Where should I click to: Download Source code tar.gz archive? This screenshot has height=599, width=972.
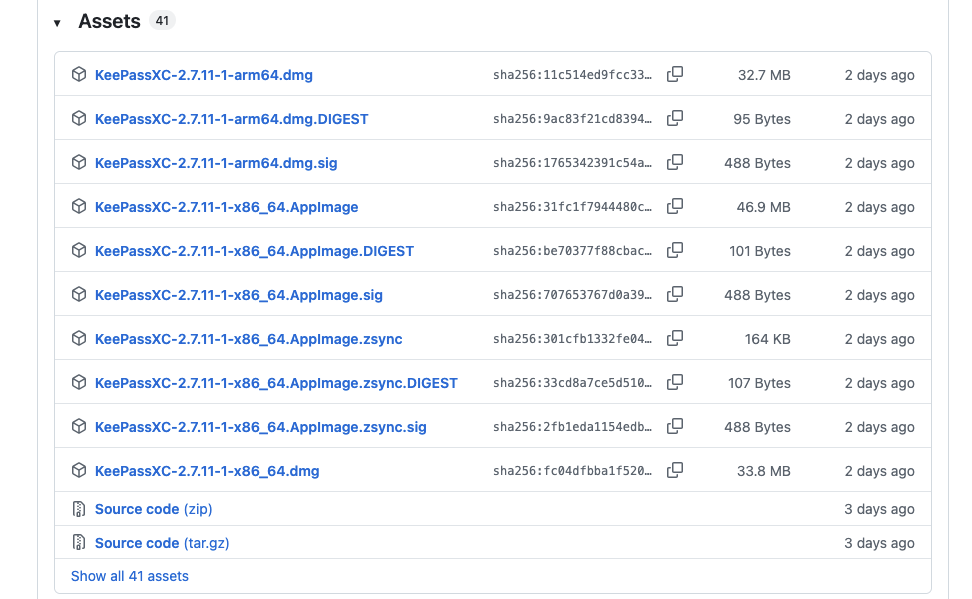click(162, 543)
